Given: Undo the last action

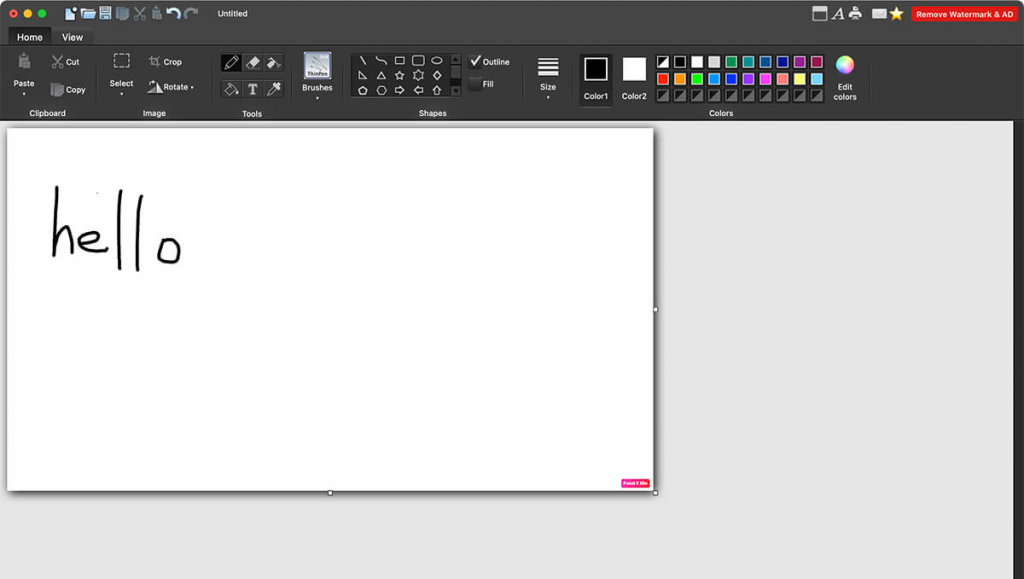Looking at the screenshot, I should coord(173,13).
